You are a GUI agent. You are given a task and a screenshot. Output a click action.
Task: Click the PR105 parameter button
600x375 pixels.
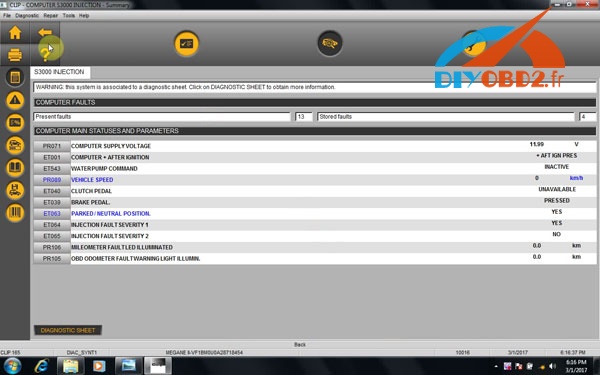[52, 259]
